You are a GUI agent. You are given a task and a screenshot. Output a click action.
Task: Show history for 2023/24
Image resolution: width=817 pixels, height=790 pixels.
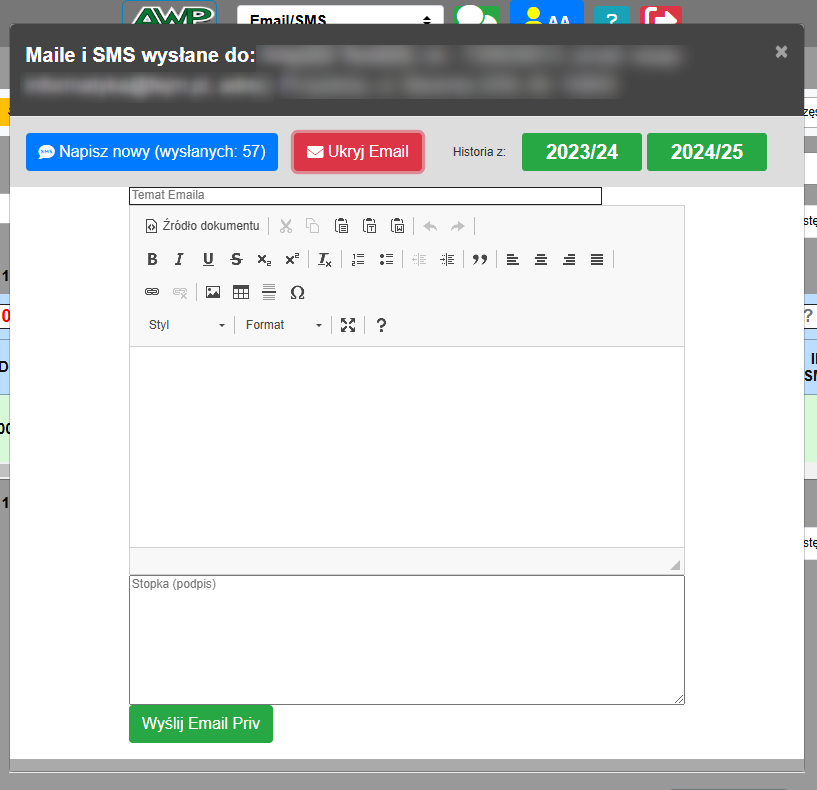(x=581, y=152)
